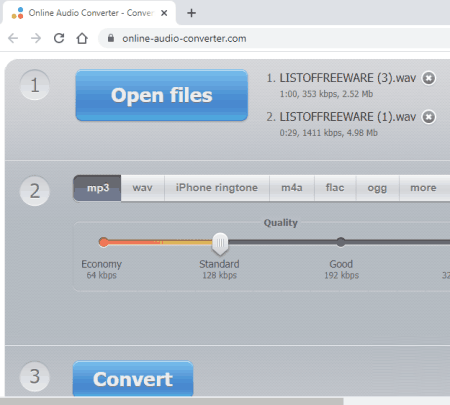
Task: Click the Economy 64 kbps label
Action: [102, 269]
